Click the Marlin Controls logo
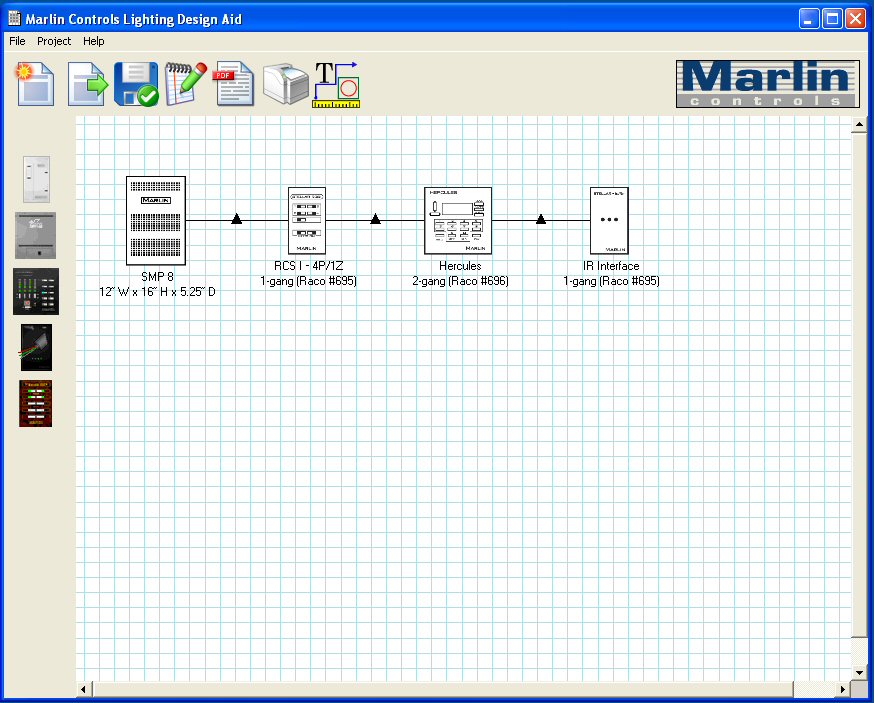 (x=768, y=84)
